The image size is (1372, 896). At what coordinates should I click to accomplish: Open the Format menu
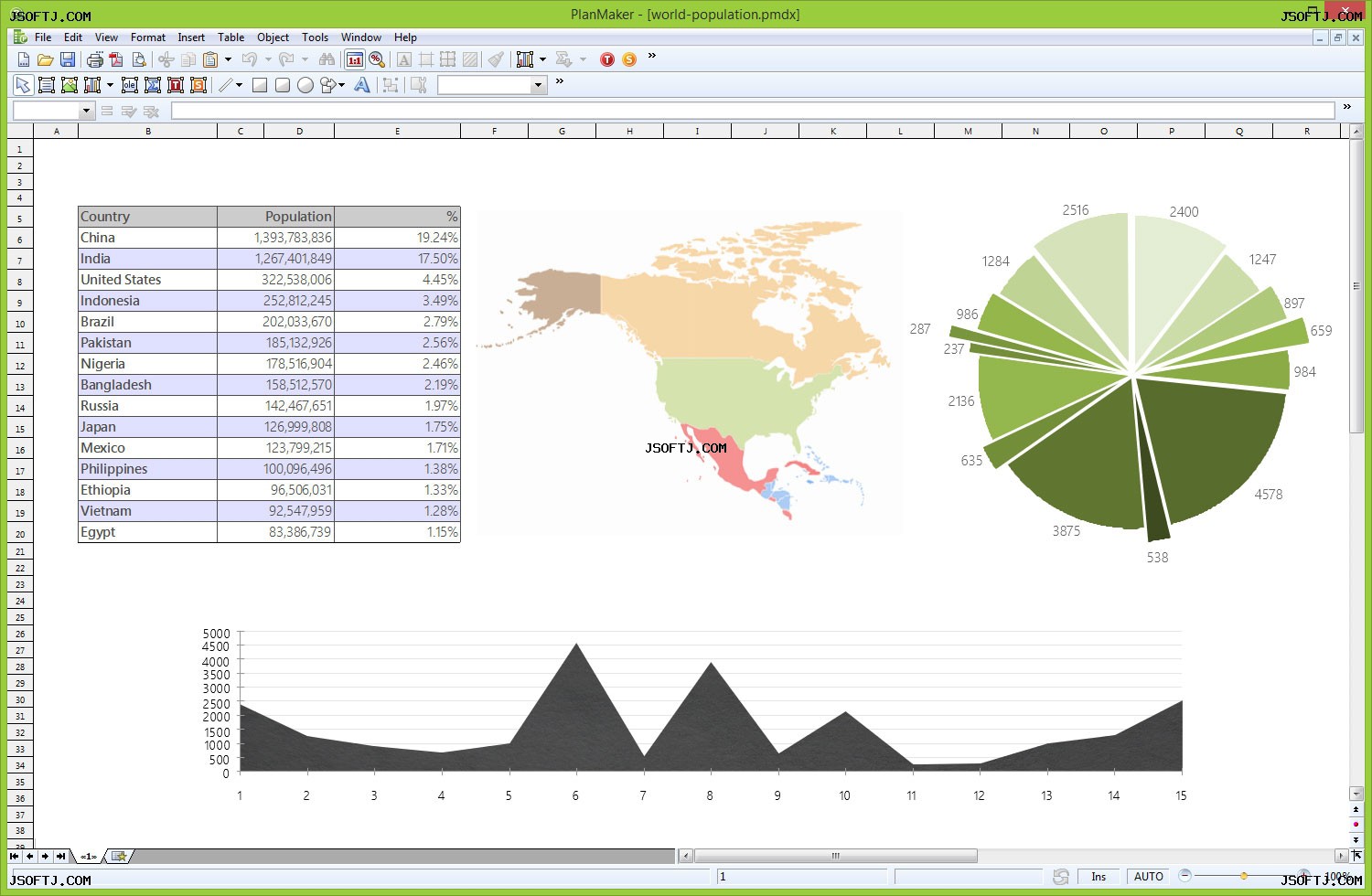pos(148,37)
